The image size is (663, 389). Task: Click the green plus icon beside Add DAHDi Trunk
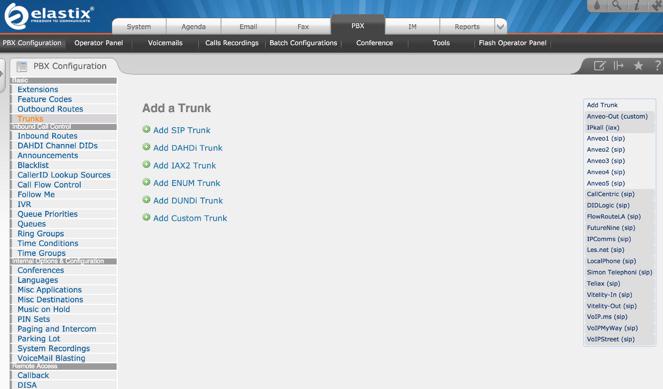pos(146,147)
